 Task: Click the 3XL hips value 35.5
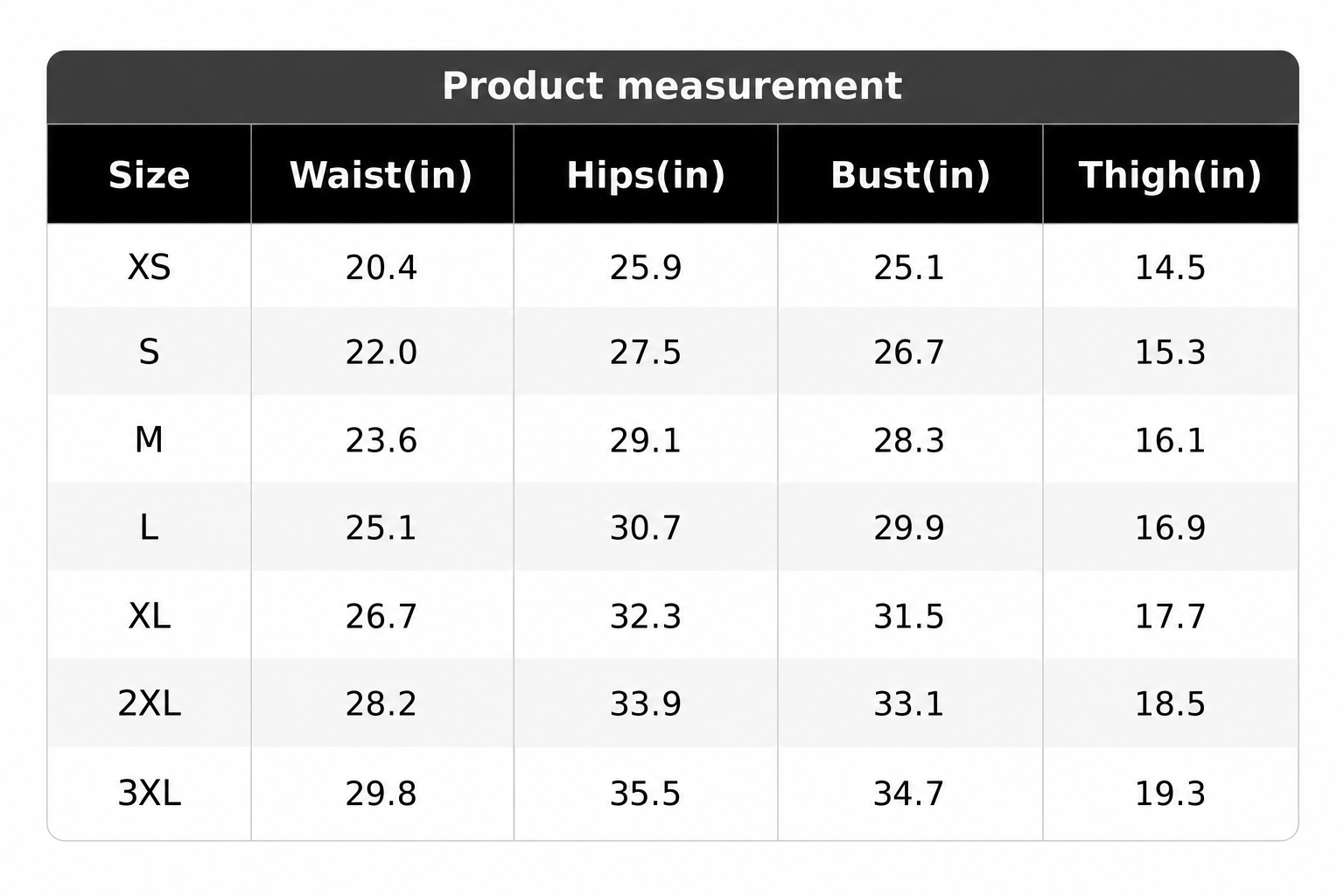pos(646,793)
